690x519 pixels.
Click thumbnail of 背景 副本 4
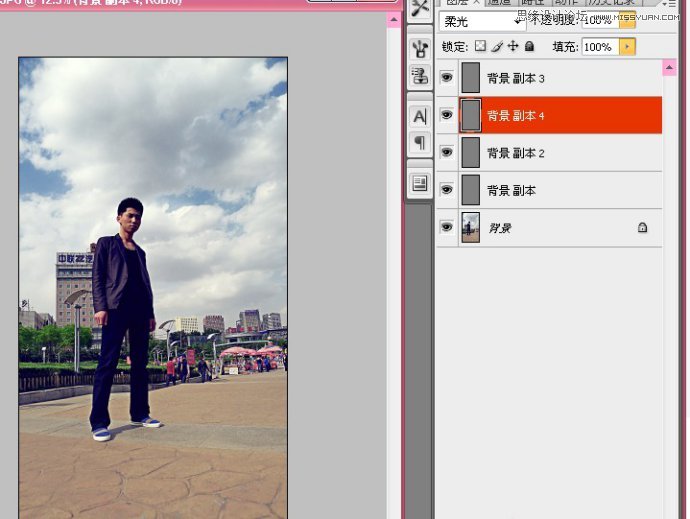(x=470, y=115)
